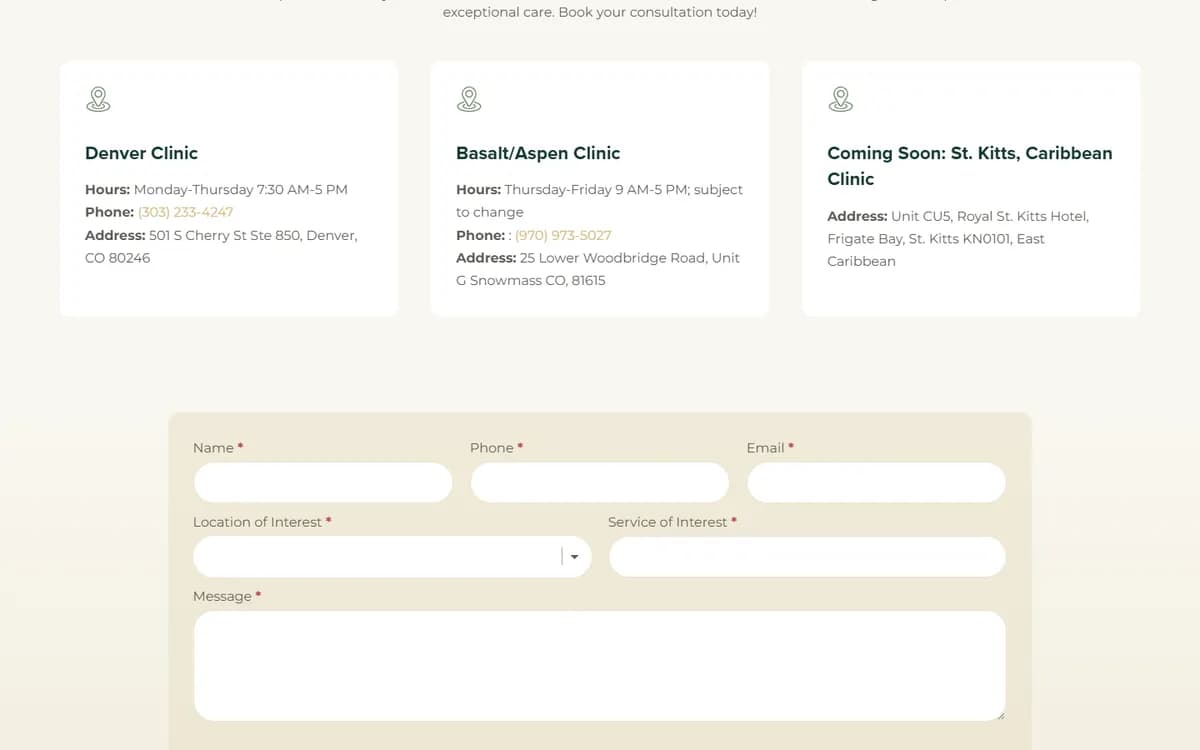Click the Basalt/Aspen Clinic map pin icon

469,99
